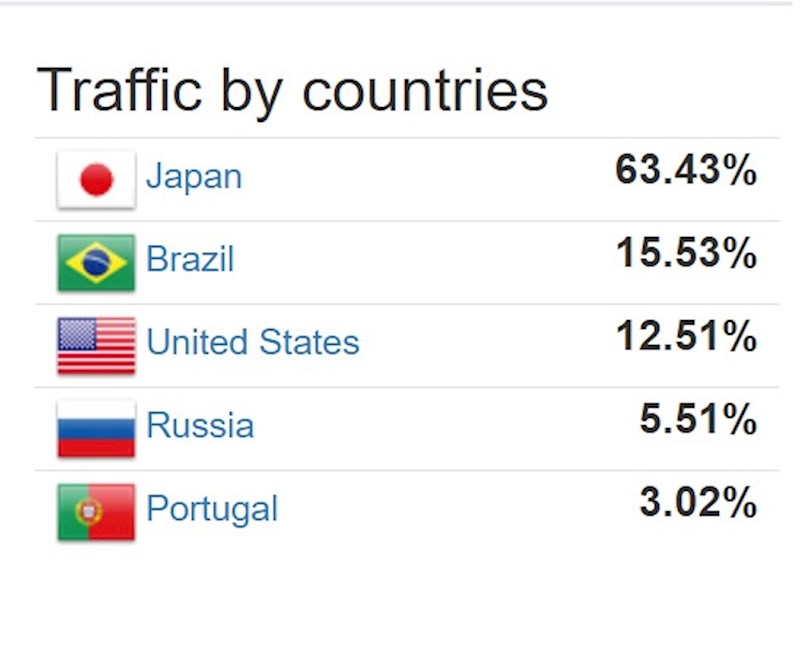Click the Russia flag icon

[96, 429]
